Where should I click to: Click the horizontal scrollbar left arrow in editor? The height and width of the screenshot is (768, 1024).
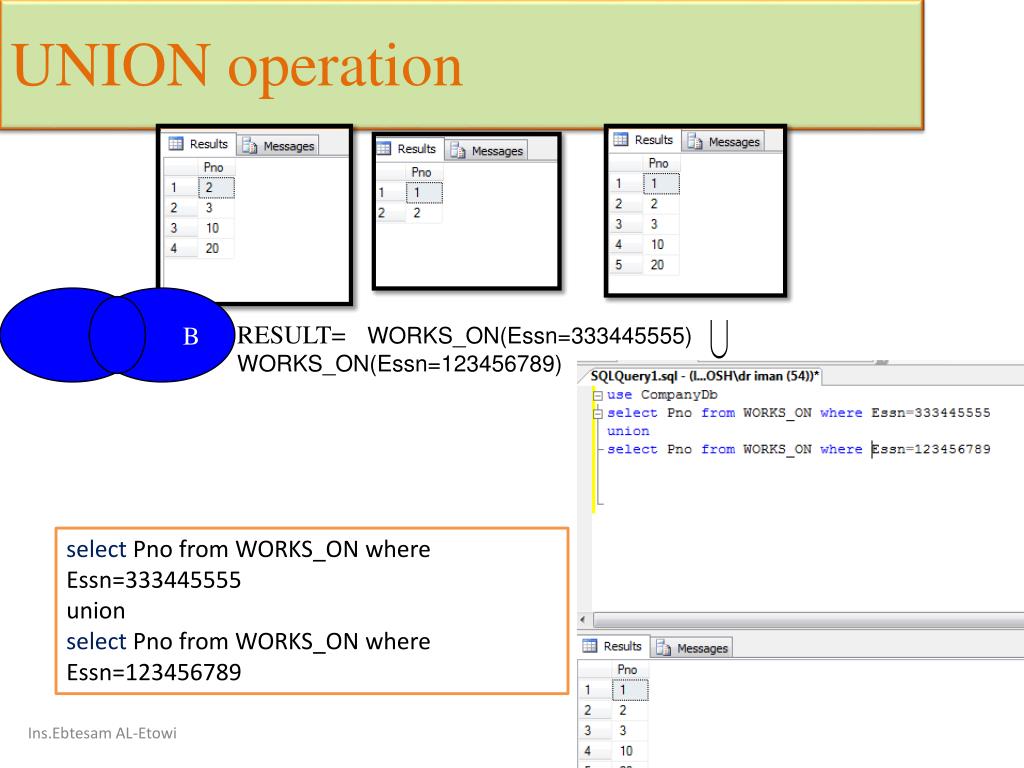pyautogui.click(x=583, y=619)
